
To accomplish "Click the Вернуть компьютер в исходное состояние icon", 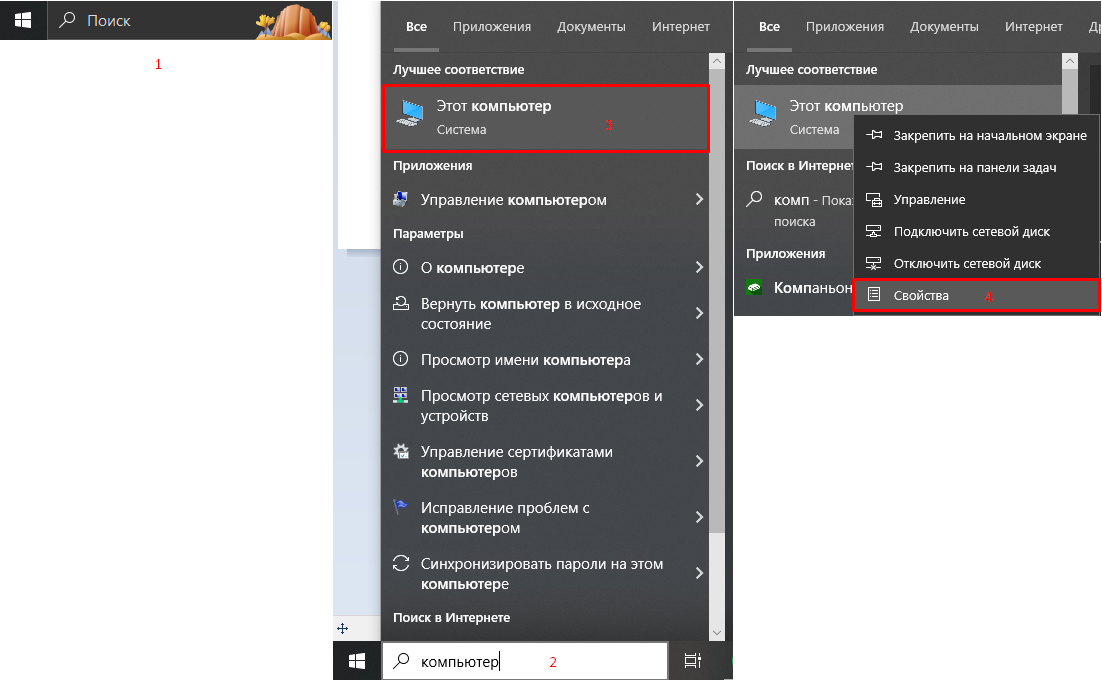I will pyautogui.click(x=401, y=304).
